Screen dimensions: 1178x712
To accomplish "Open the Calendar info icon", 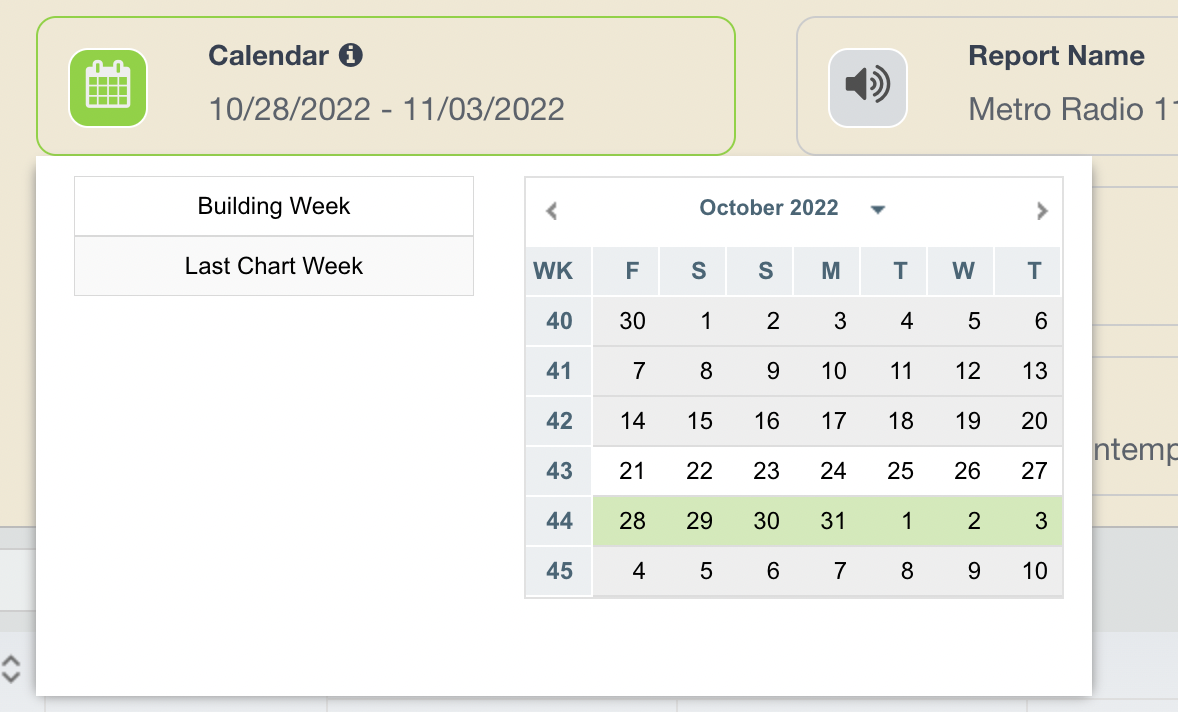I will [x=351, y=55].
